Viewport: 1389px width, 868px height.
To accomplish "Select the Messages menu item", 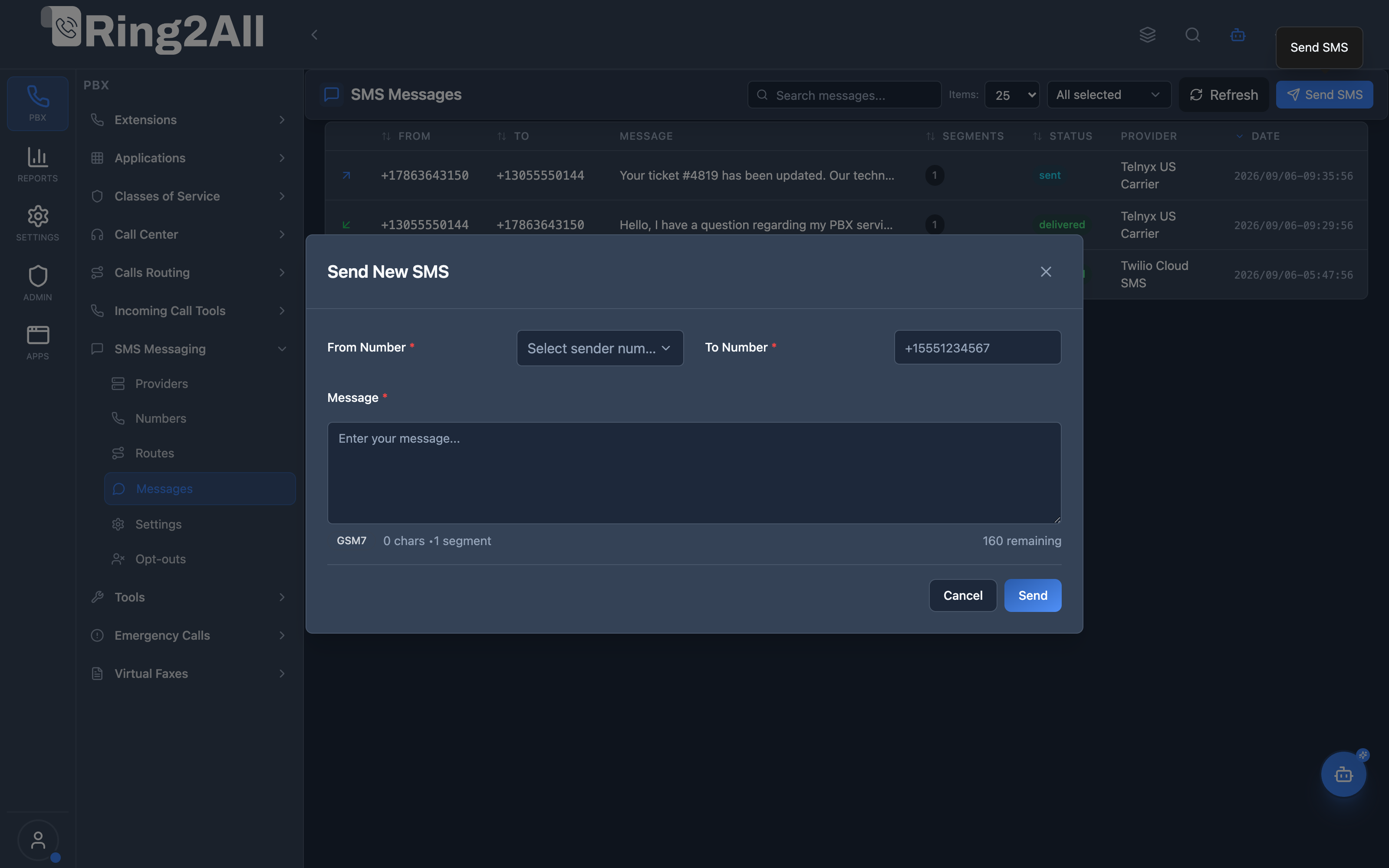I will pyautogui.click(x=200, y=489).
